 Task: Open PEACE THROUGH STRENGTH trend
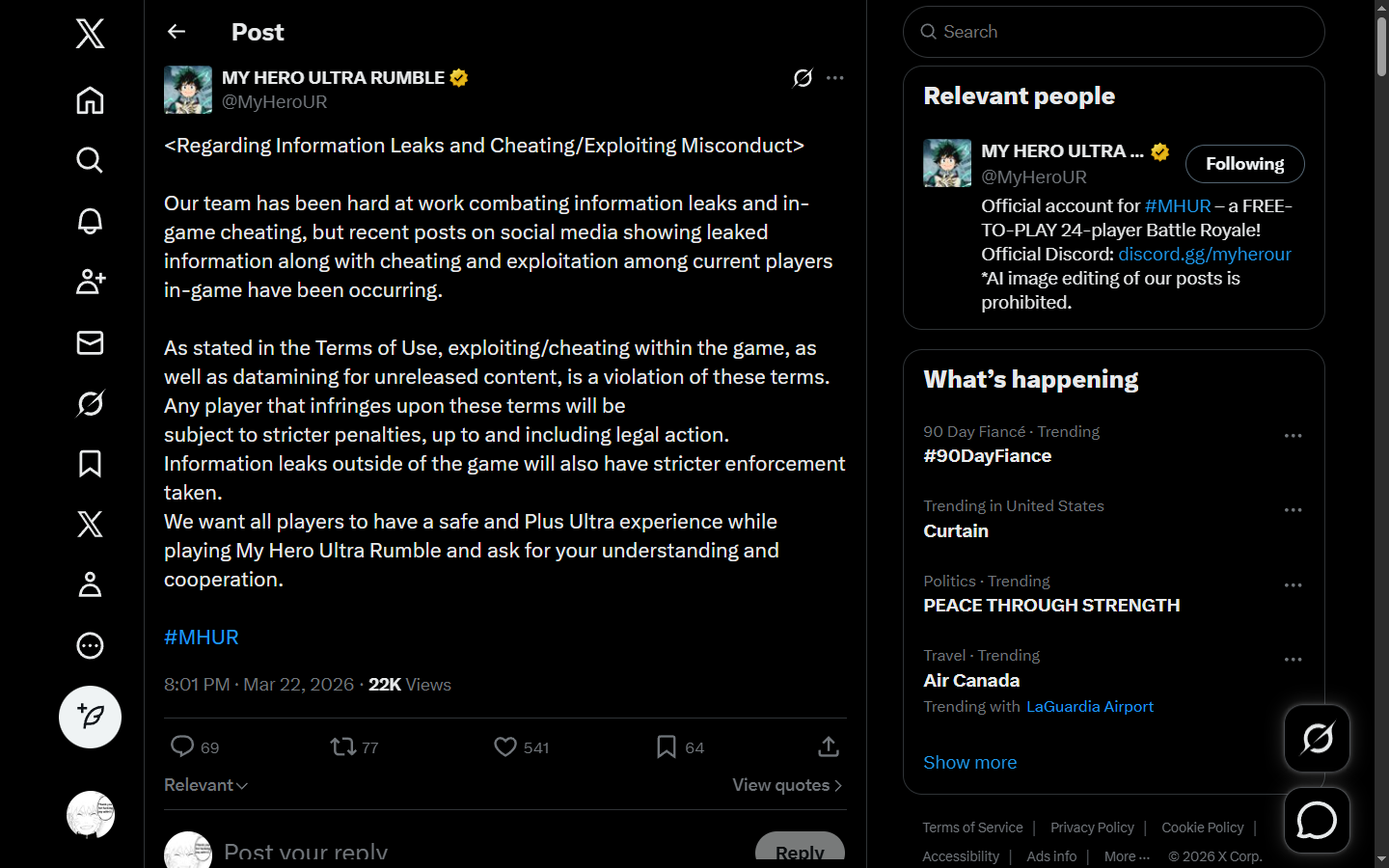[1051, 606]
